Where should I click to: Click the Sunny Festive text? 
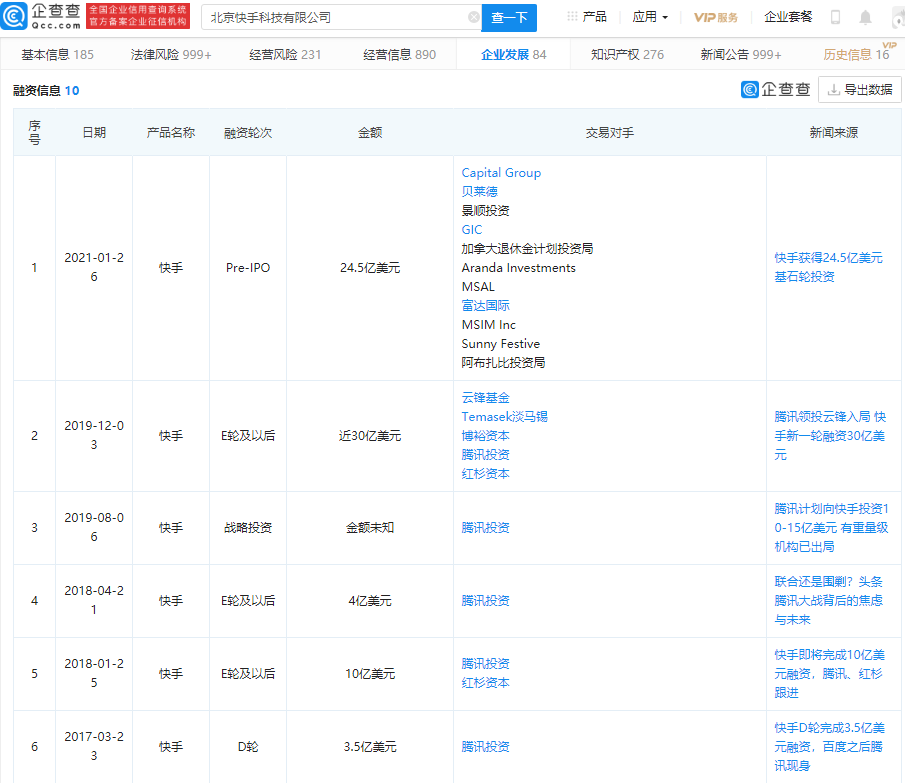[500, 344]
